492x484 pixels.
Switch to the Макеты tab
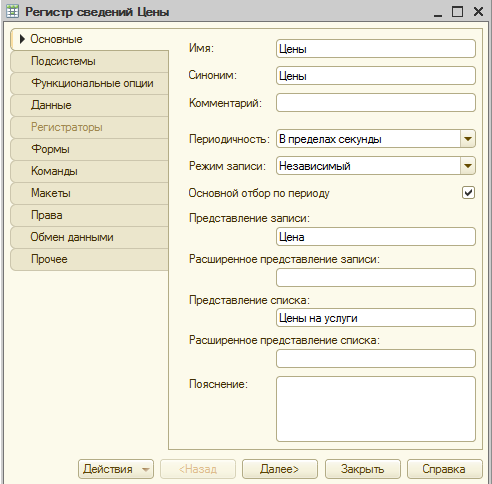click(x=89, y=193)
